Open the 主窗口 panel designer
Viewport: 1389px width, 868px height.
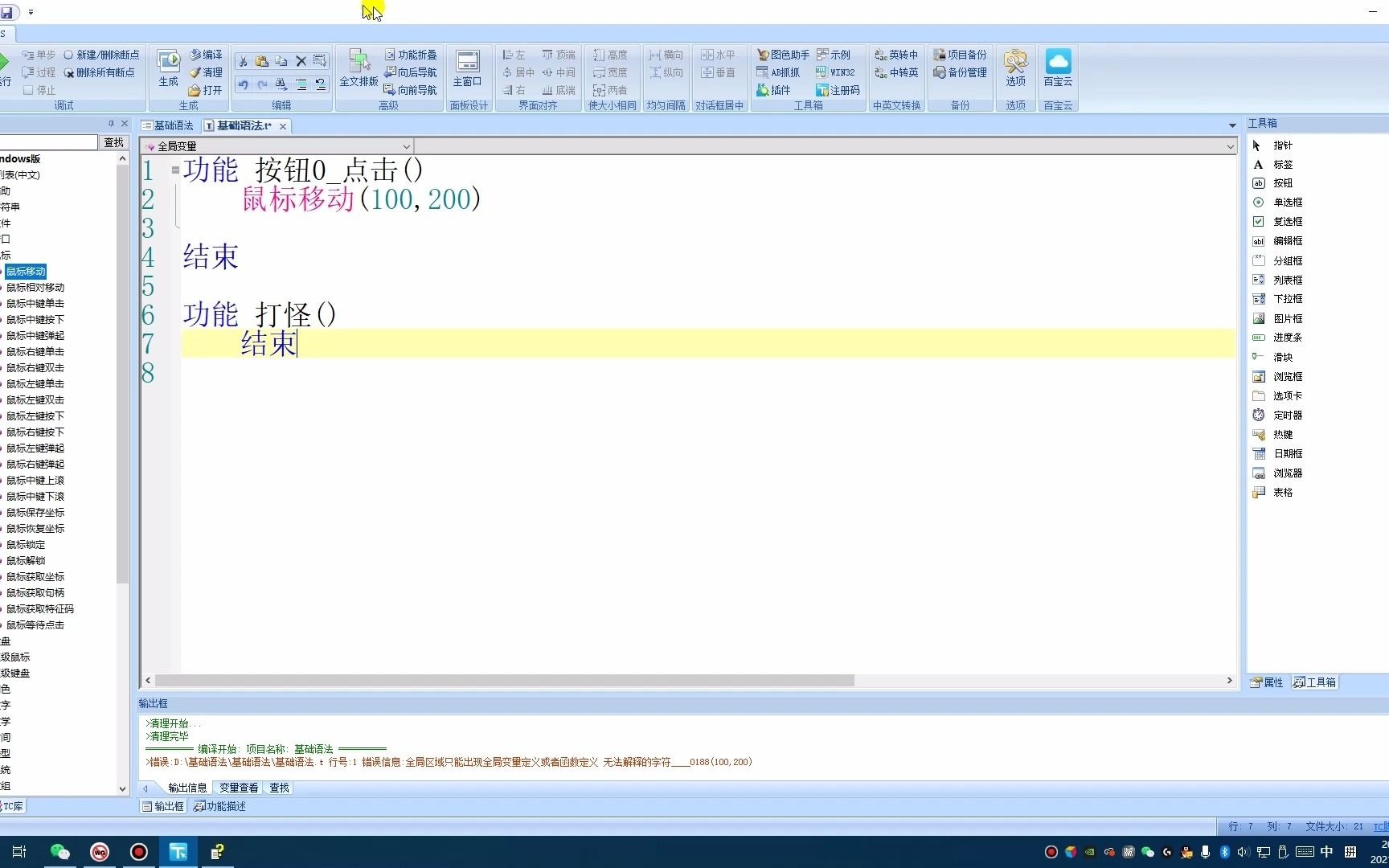(x=468, y=68)
